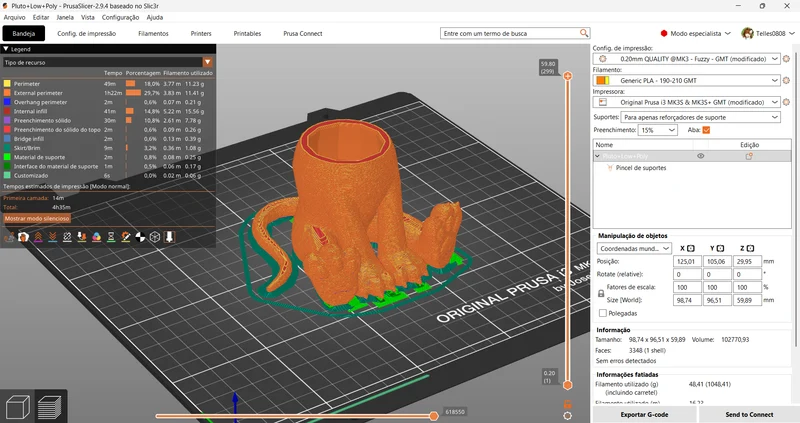Image resolution: width=800 pixels, height=423 pixels.
Task: Click the orange down-arrow legend view icon
Action: 82,237
